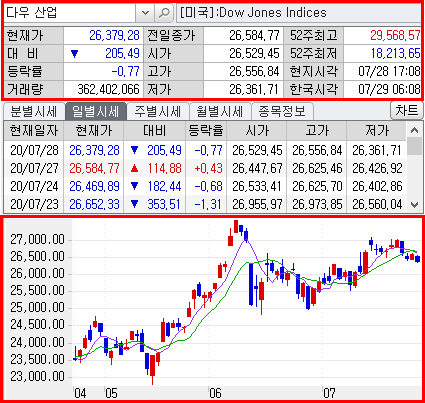Click the table scrollbar up arrow

click(414, 130)
